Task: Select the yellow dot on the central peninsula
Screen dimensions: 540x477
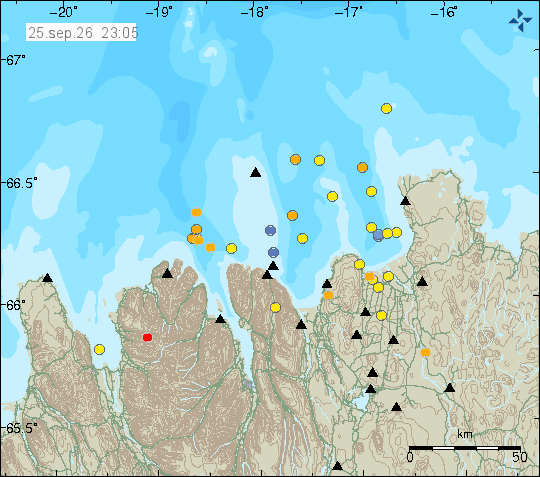Action: pos(276,307)
